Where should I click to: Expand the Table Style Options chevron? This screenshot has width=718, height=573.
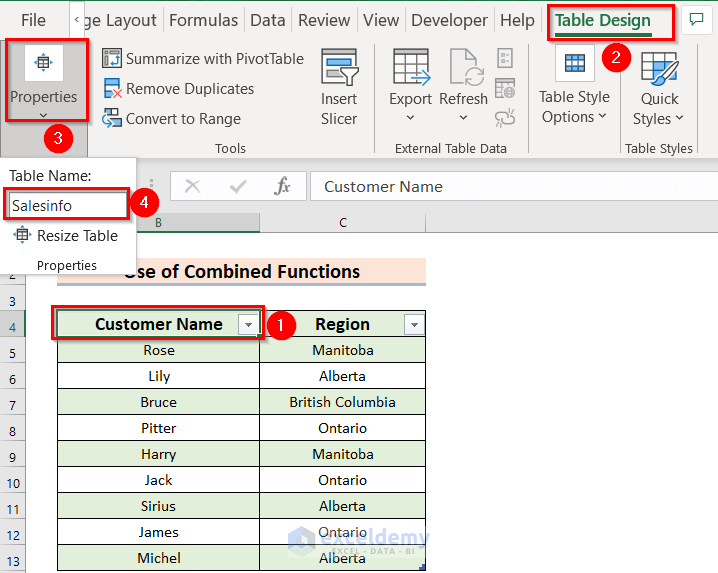(x=603, y=116)
